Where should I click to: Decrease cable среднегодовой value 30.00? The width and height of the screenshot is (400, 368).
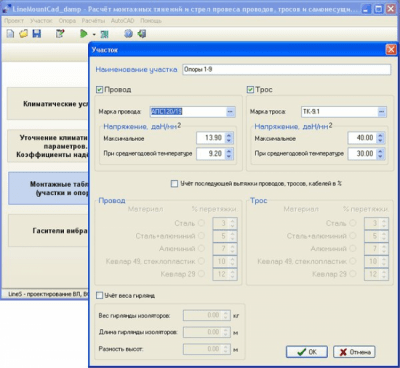380,156
